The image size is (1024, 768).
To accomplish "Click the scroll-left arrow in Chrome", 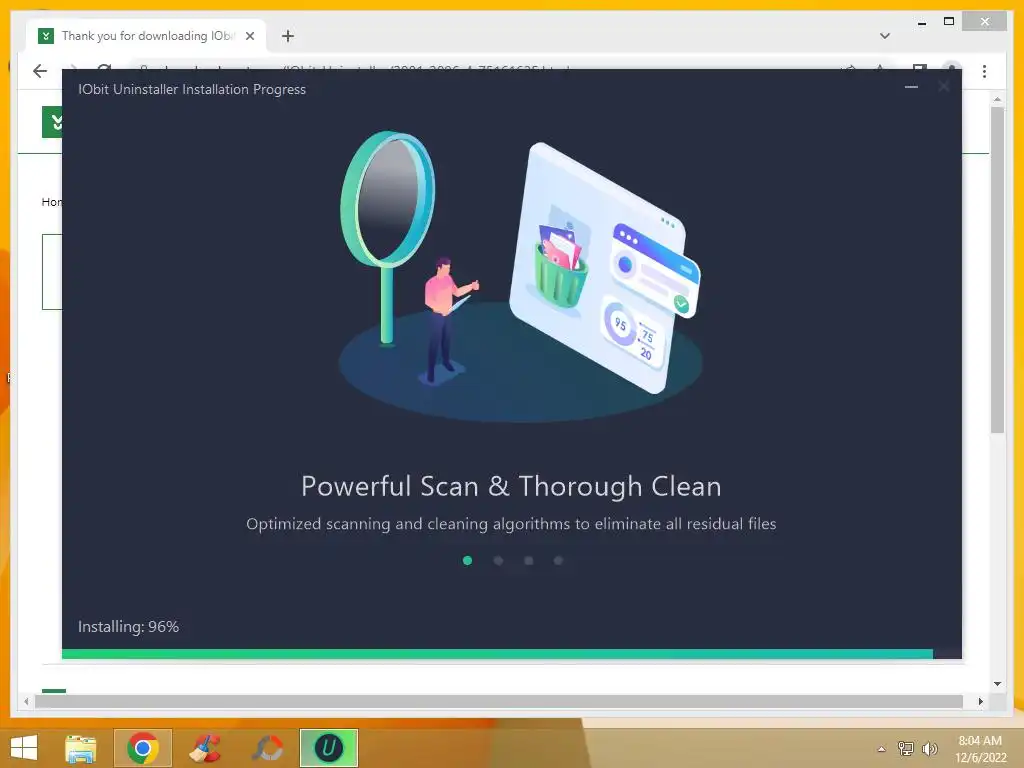I will 26,701.
